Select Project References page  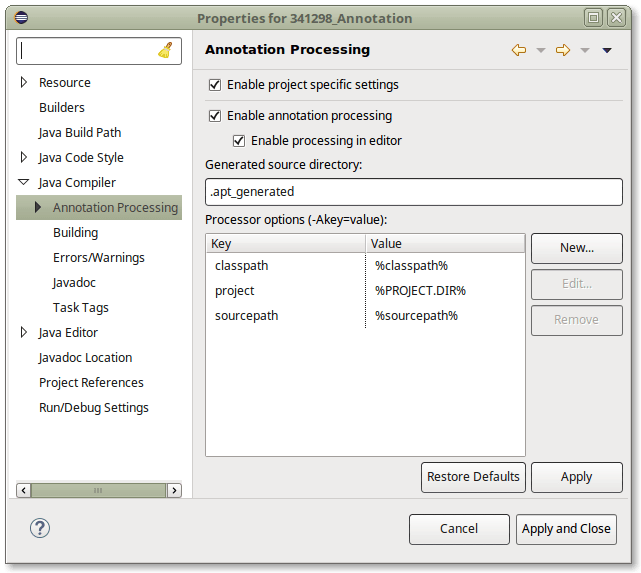[x=91, y=383]
